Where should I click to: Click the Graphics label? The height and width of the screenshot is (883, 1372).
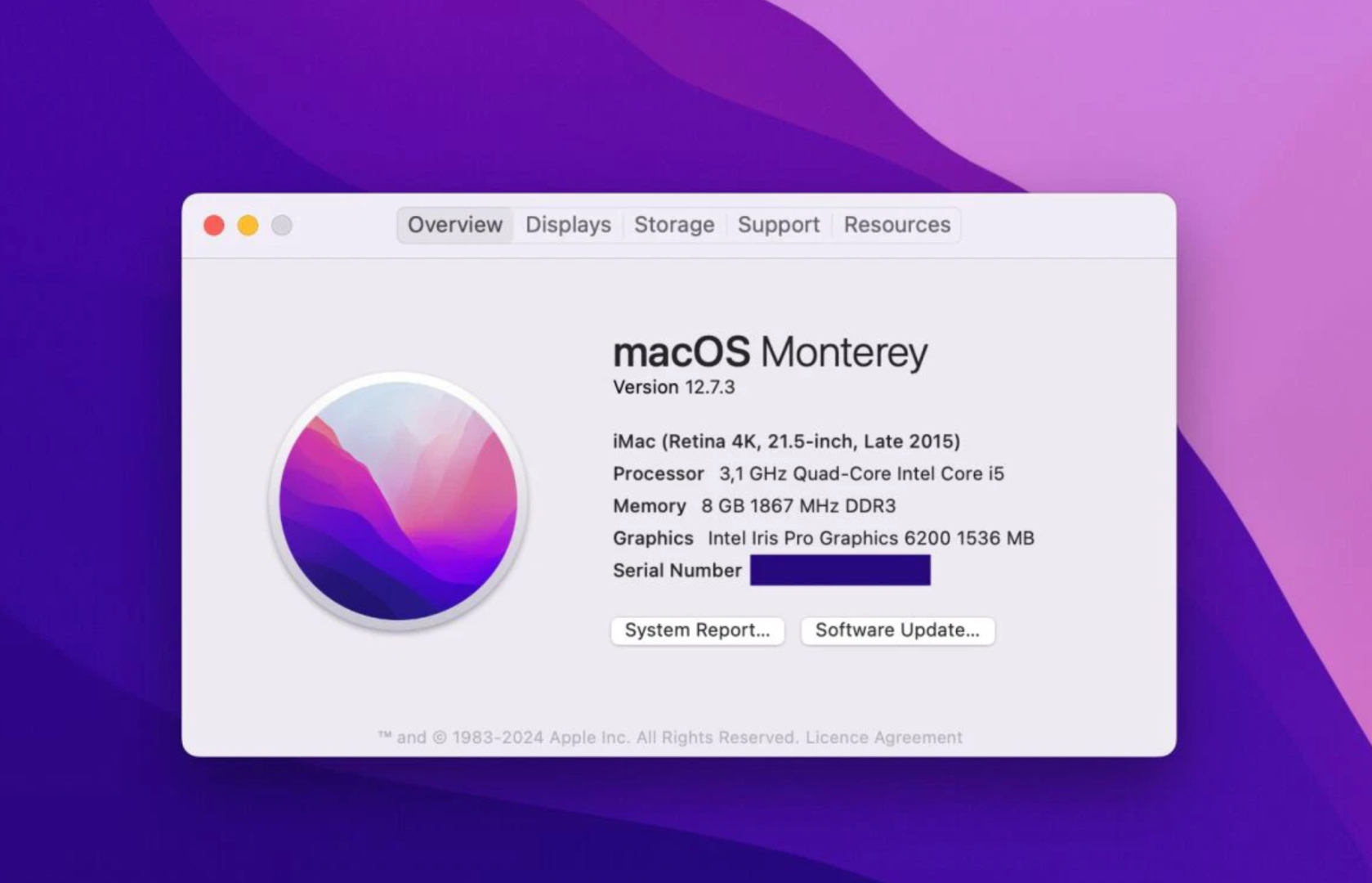coord(653,538)
